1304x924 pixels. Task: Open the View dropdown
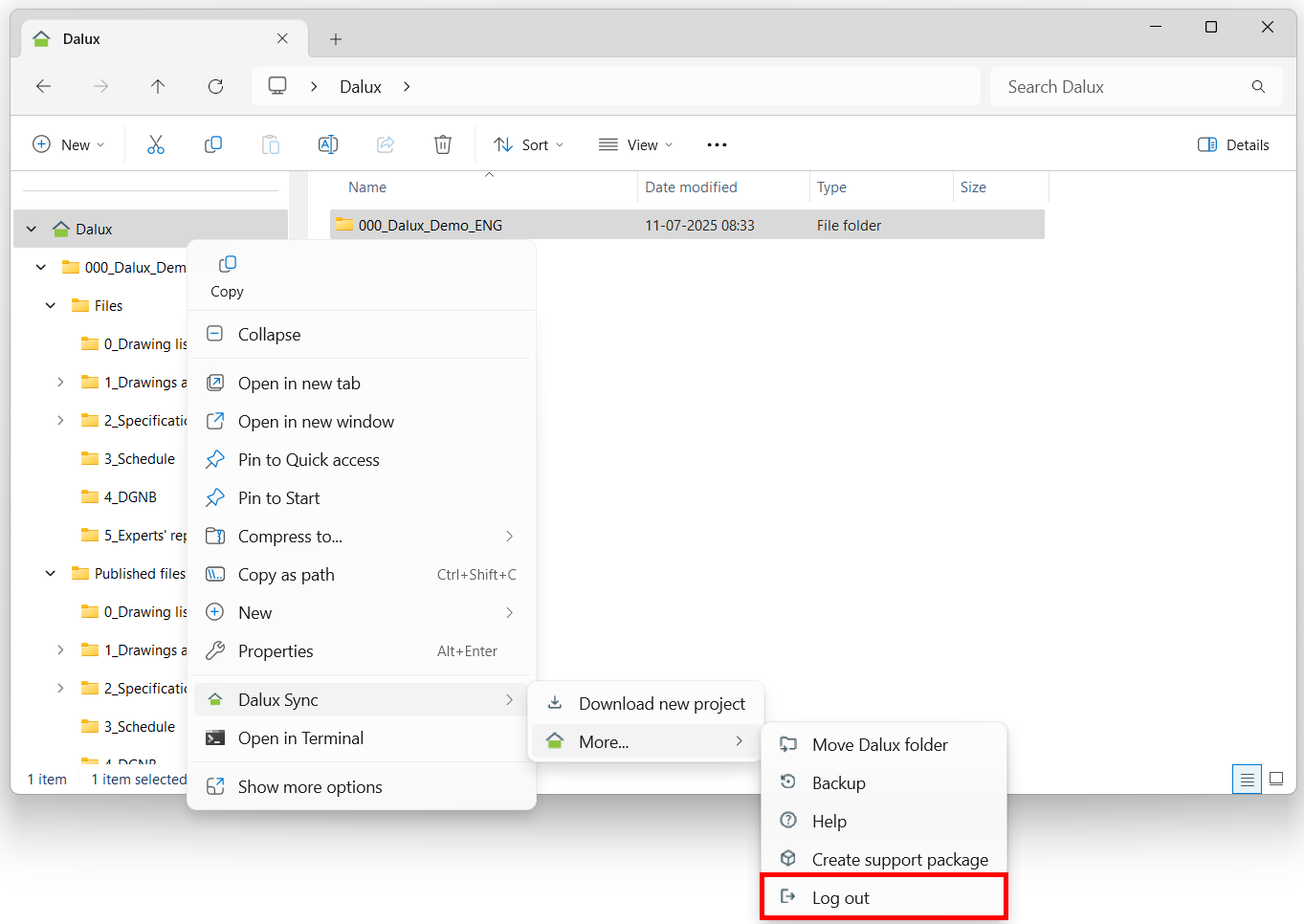click(634, 144)
